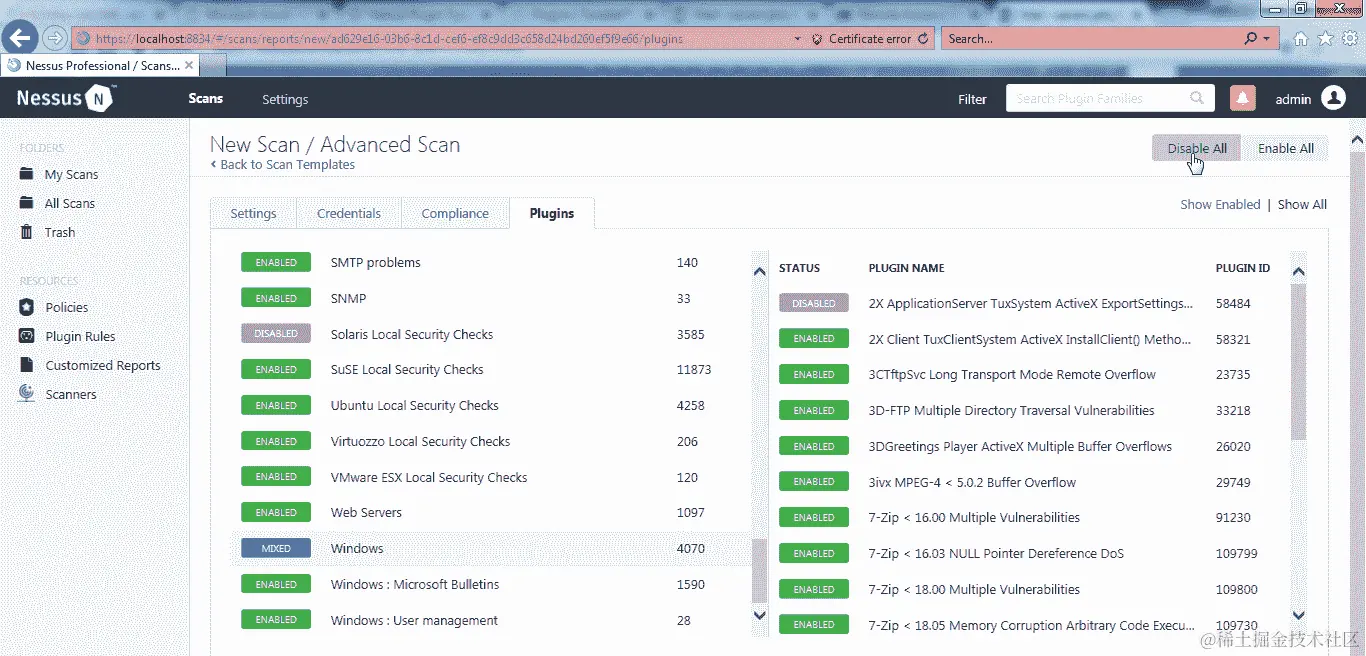The width and height of the screenshot is (1366, 656).
Task: Disable the 7-Zip < 16.00 Multiple Vulnerabilities plugin
Action: coord(814,517)
